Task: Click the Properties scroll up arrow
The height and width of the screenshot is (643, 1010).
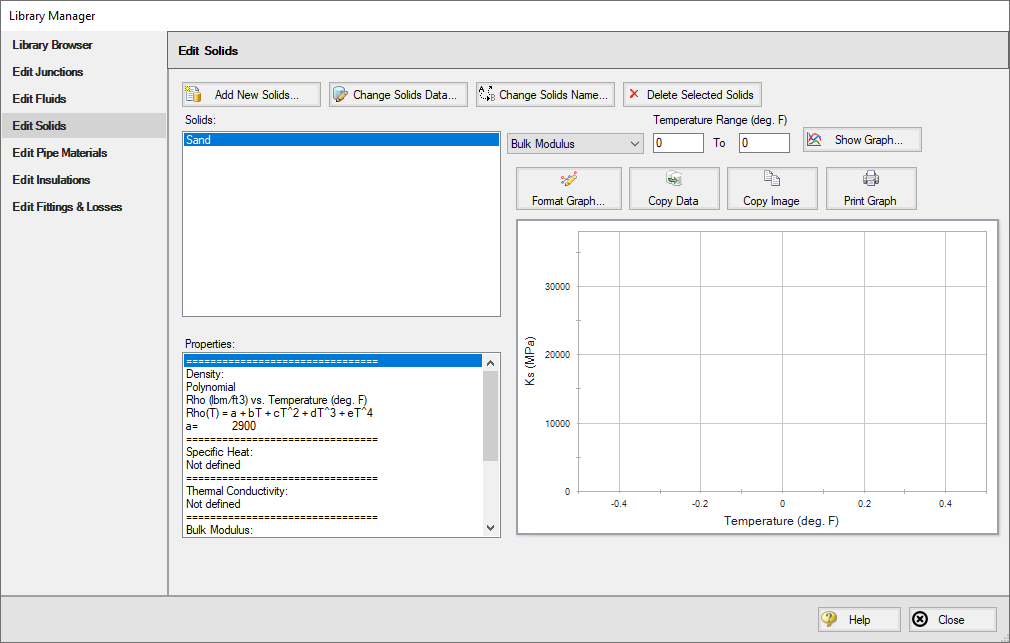Action: click(x=491, y=363)
